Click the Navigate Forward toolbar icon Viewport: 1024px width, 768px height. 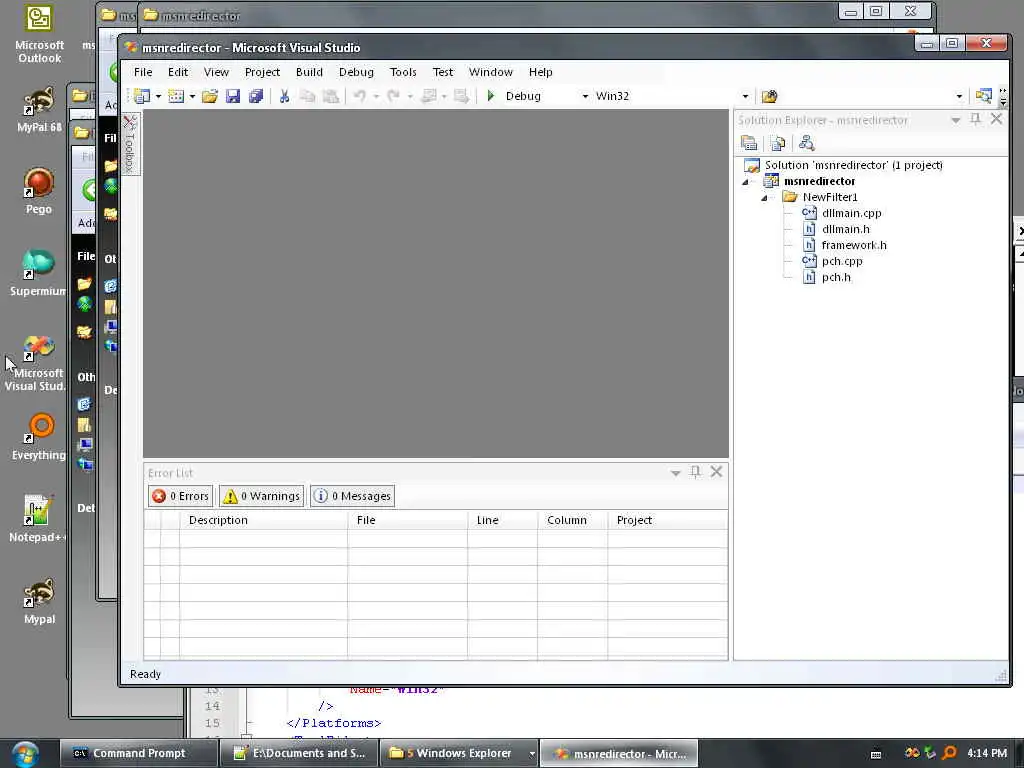[461, 96]
